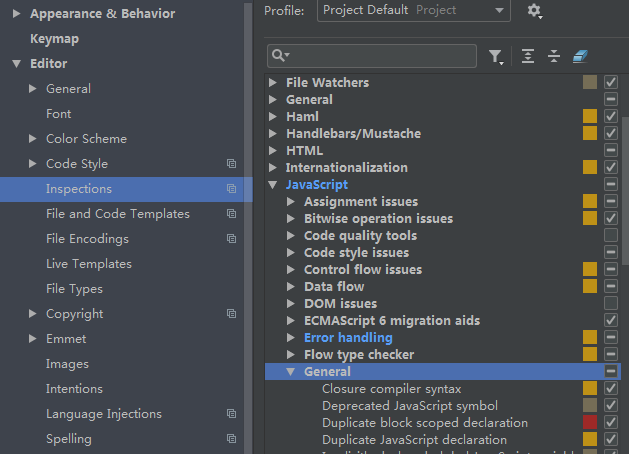Screen dimensions: 629x454
Task: Toggle the File Watchers inspection checkbox
Action: click(x=611, y=83)
